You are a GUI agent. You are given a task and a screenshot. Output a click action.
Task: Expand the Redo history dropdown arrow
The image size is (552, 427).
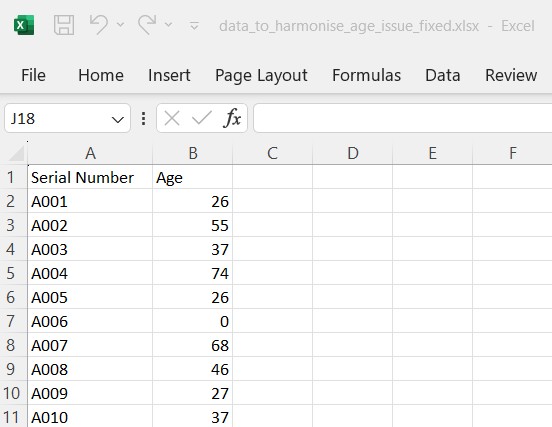pyautogui.click(x=169, y=25)
